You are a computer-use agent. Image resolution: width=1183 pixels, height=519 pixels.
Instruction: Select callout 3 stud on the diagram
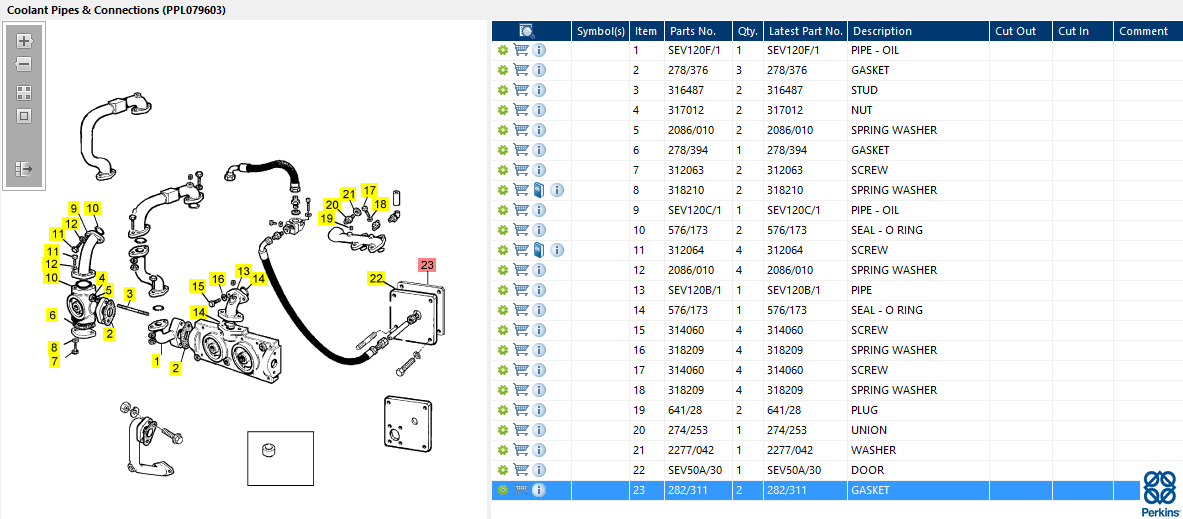[x=130, y=293]
